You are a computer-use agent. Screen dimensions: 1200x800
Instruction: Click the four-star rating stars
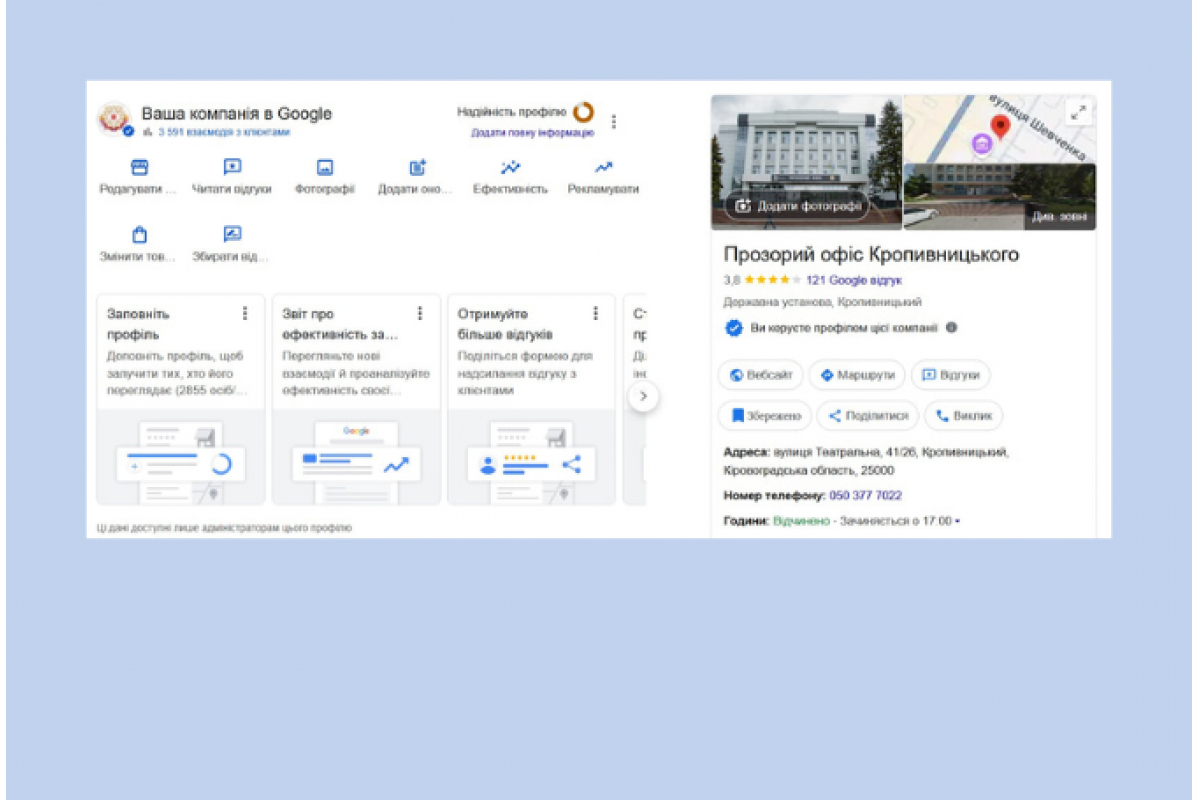[x=773, y=280]
